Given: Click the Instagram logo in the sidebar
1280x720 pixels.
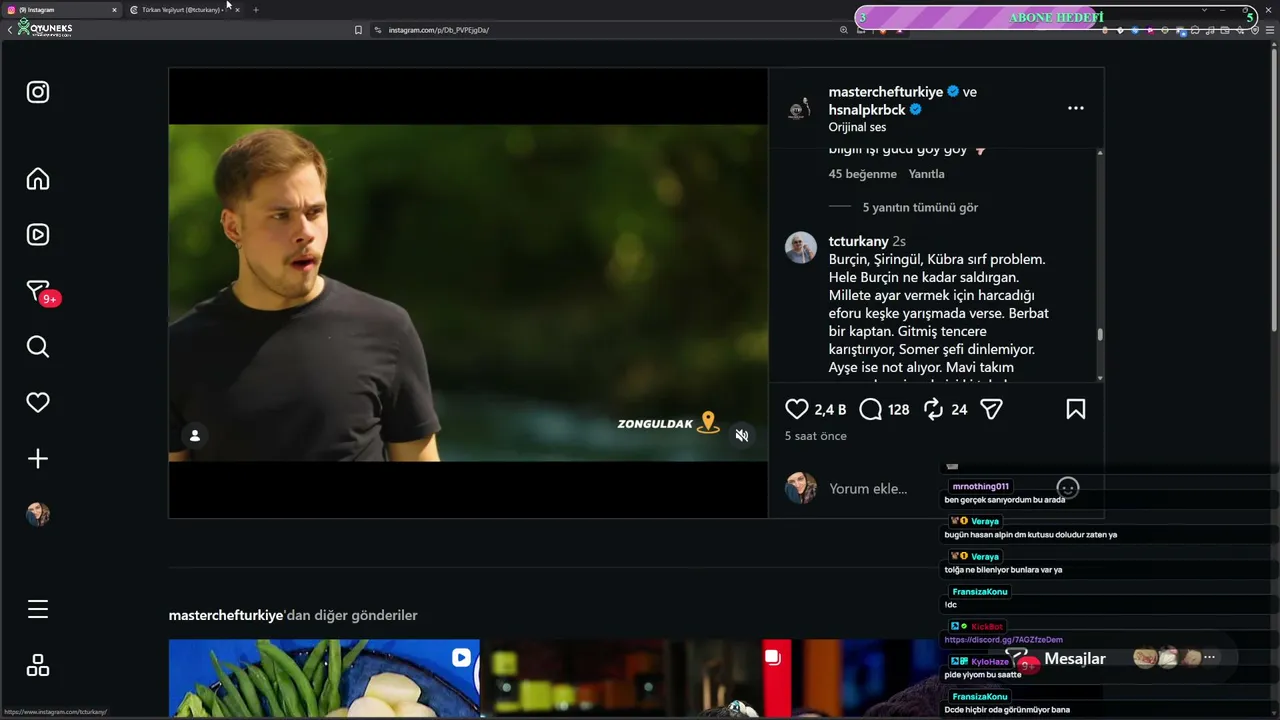Looking at the screenshot, I should (x=38, y=92).
